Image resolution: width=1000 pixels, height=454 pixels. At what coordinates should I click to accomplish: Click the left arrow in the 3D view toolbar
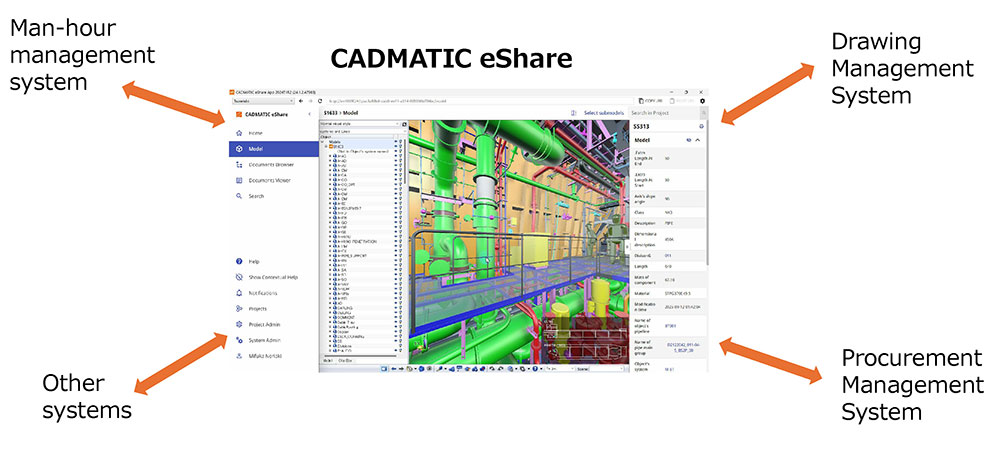[393, 369]
